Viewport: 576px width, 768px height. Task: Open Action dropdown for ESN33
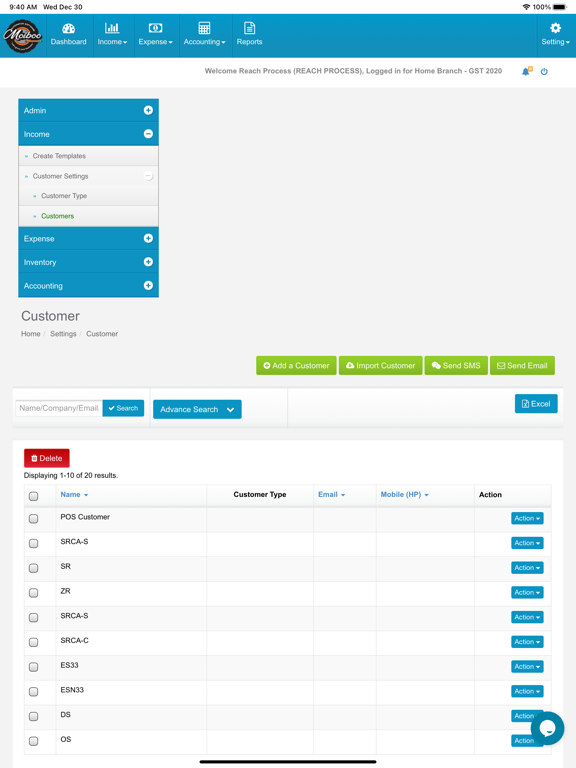tap(527, 691)
